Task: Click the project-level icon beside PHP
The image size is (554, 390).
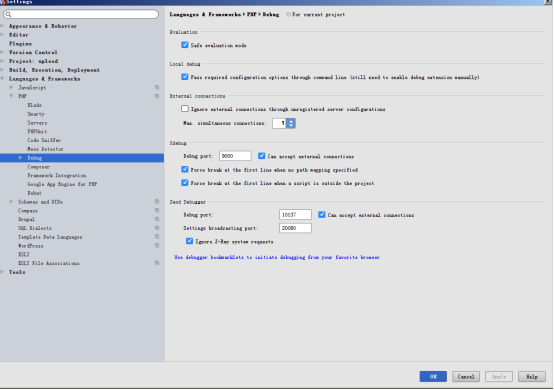Action: 157,96
